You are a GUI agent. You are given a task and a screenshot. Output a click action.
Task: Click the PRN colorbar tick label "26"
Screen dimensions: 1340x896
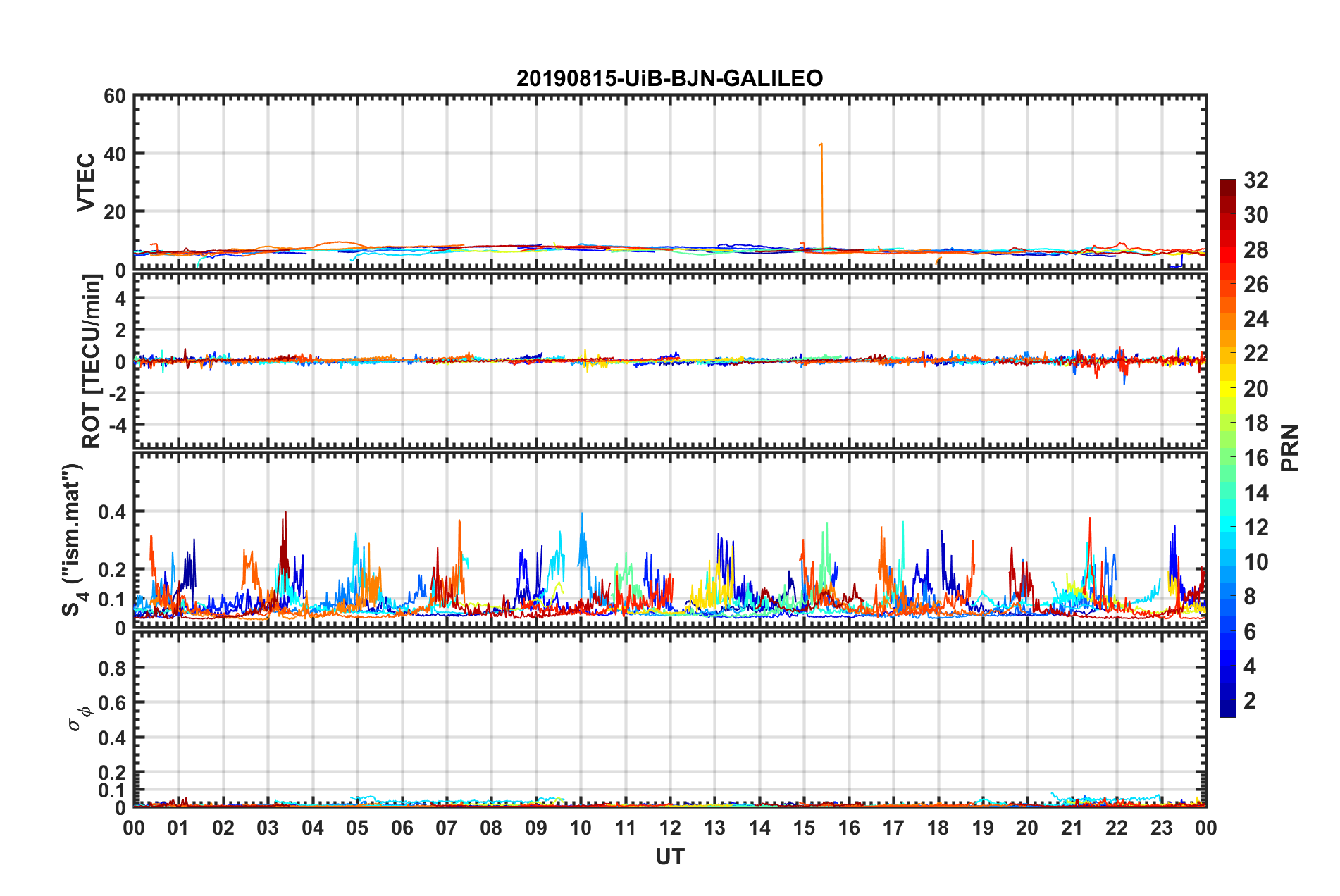pos(1256,285)
